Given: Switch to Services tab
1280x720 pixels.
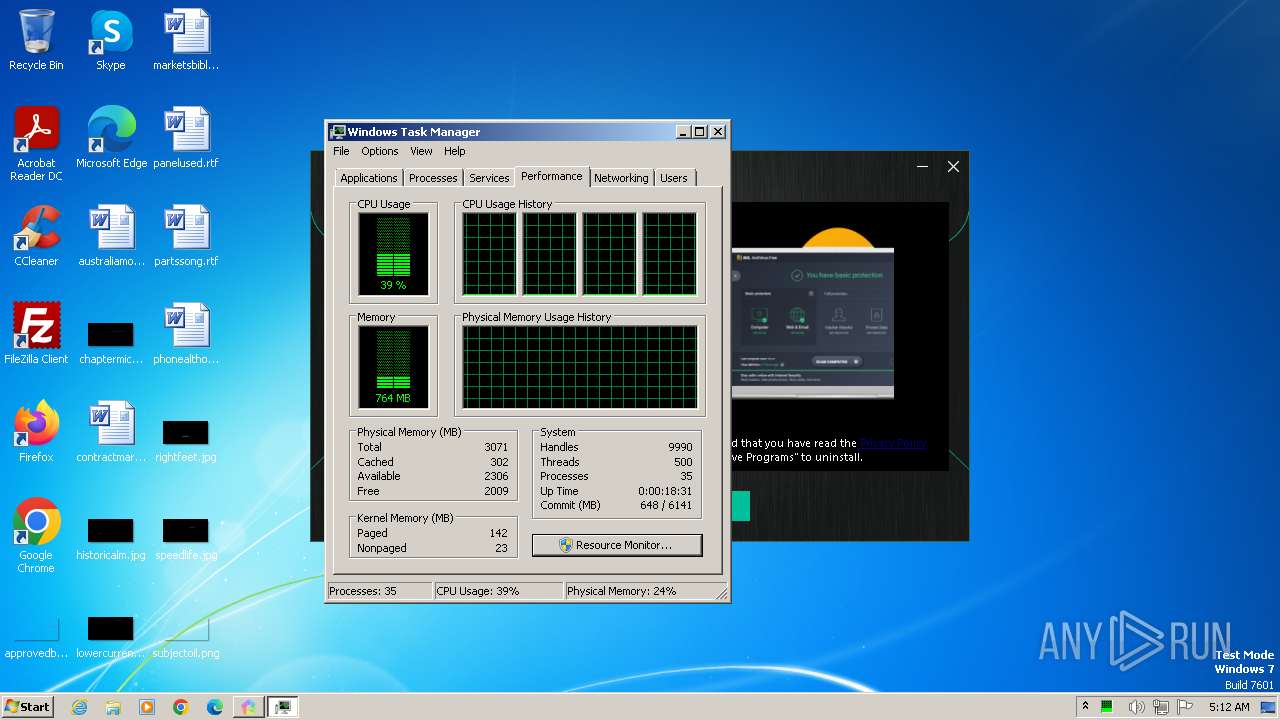Looking at the screenshot, I should point(489,178).
